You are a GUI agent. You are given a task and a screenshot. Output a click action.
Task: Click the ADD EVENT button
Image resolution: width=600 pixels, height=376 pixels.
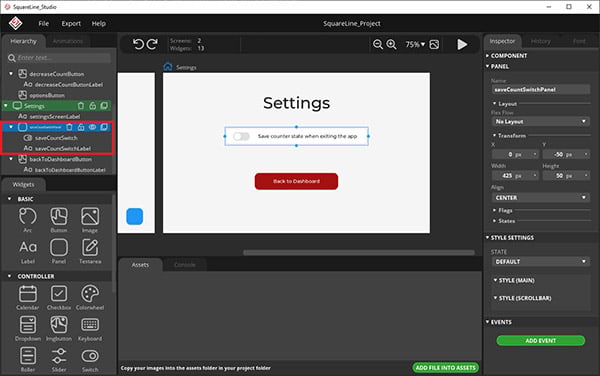coord(540,340)
